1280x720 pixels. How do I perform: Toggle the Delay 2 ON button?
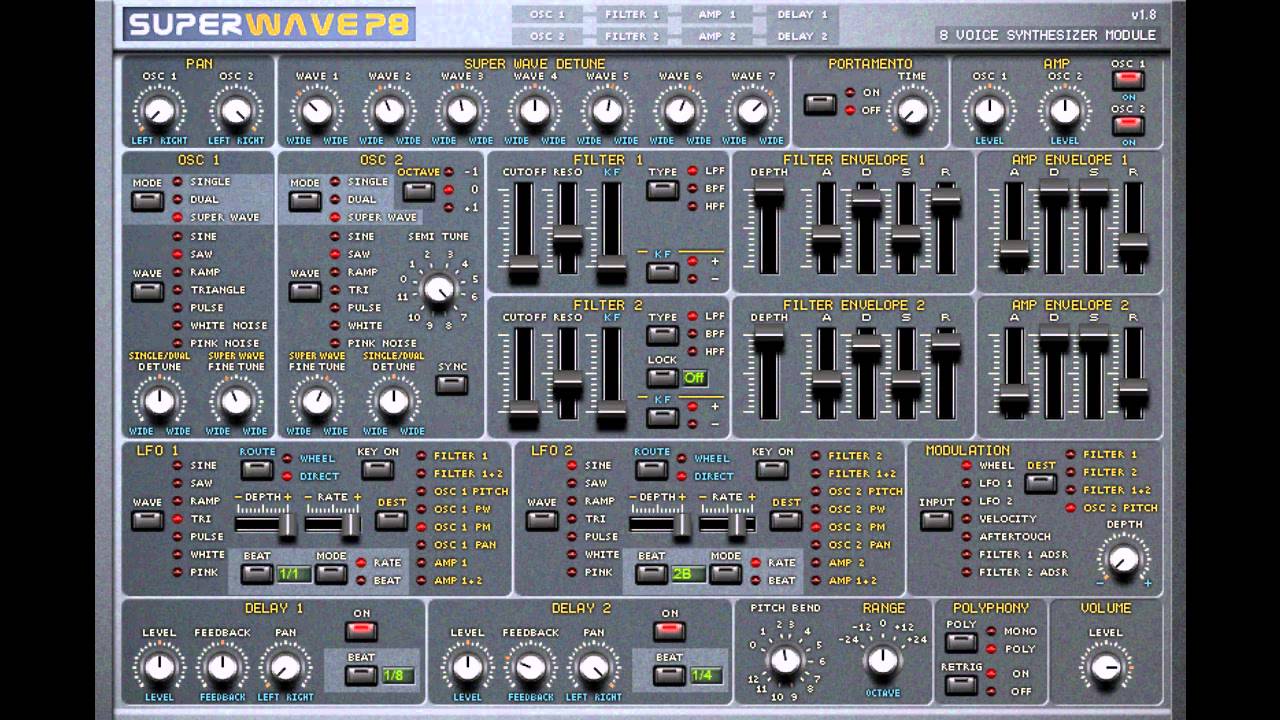click(x=669, y=632)
